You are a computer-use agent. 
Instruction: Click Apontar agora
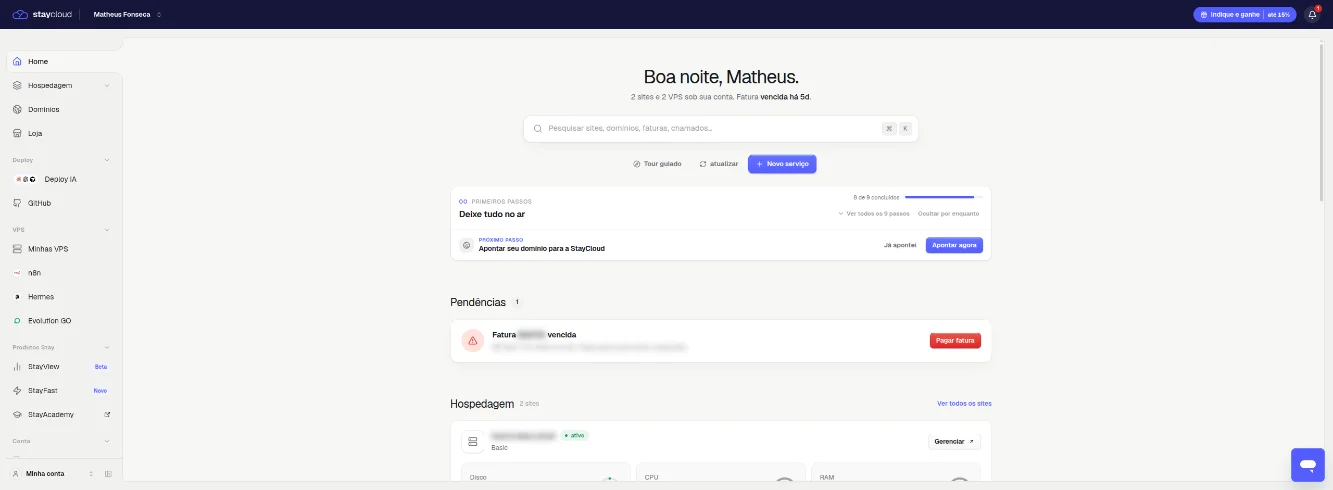(x=954, y=245)
